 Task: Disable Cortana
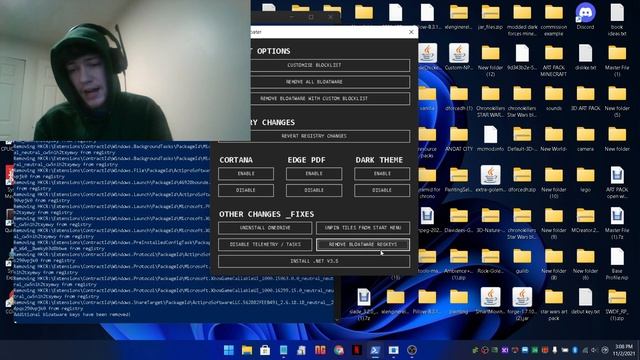(246, 190)
